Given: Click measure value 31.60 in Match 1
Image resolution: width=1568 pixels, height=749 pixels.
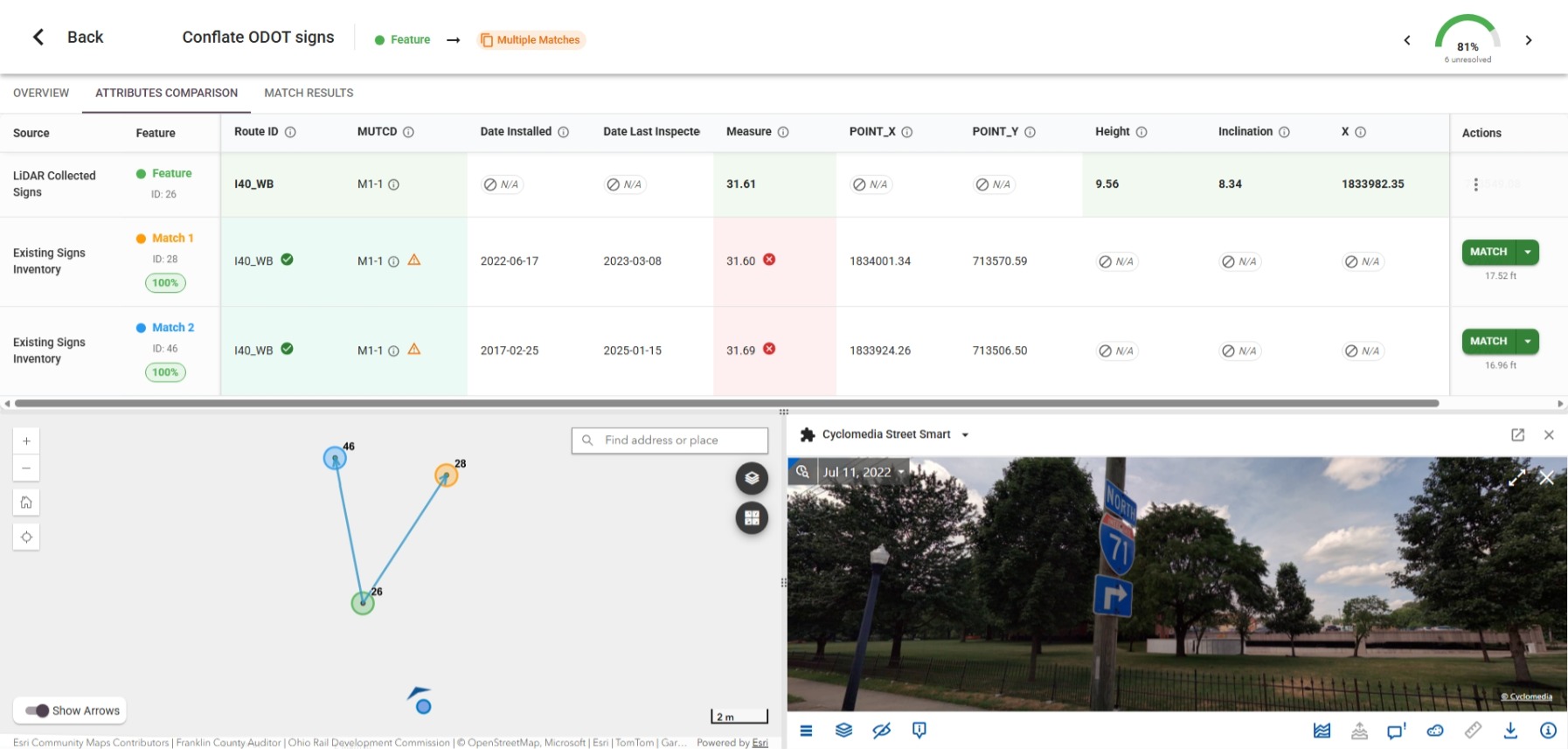Looking at the screenshot, I should click(x=740, y=261).
